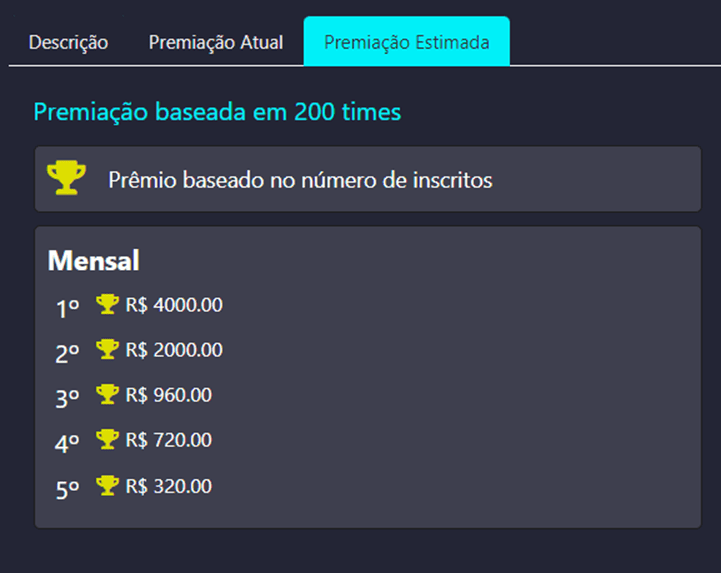Click the trophy icon for 3º place
The image size is (721, 573).
107,394
